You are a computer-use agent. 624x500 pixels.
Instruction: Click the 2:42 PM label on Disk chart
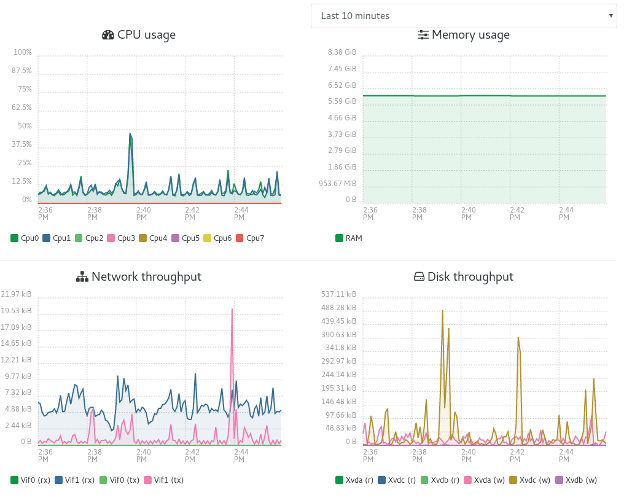(x=517, y=455)
